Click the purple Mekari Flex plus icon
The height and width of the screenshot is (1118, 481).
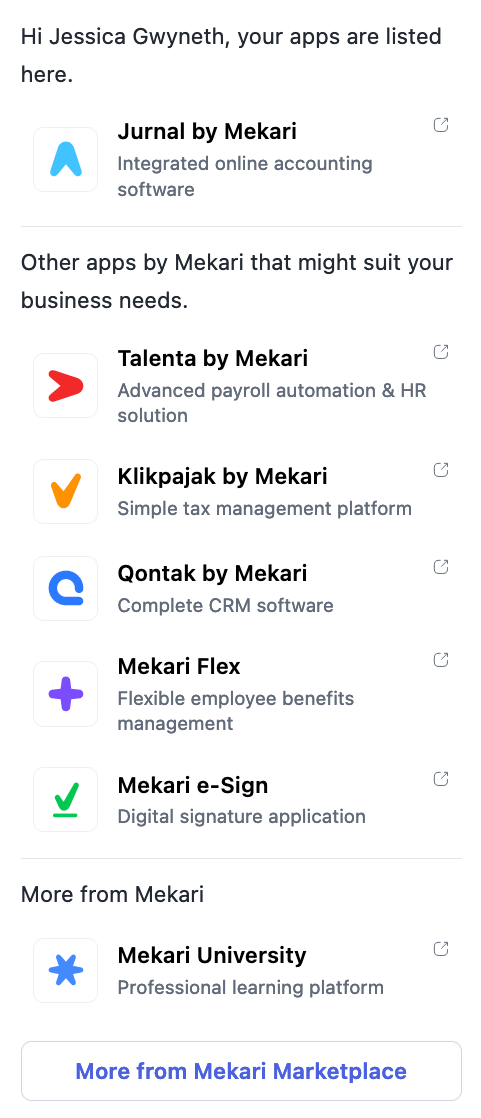coord(66,694)
